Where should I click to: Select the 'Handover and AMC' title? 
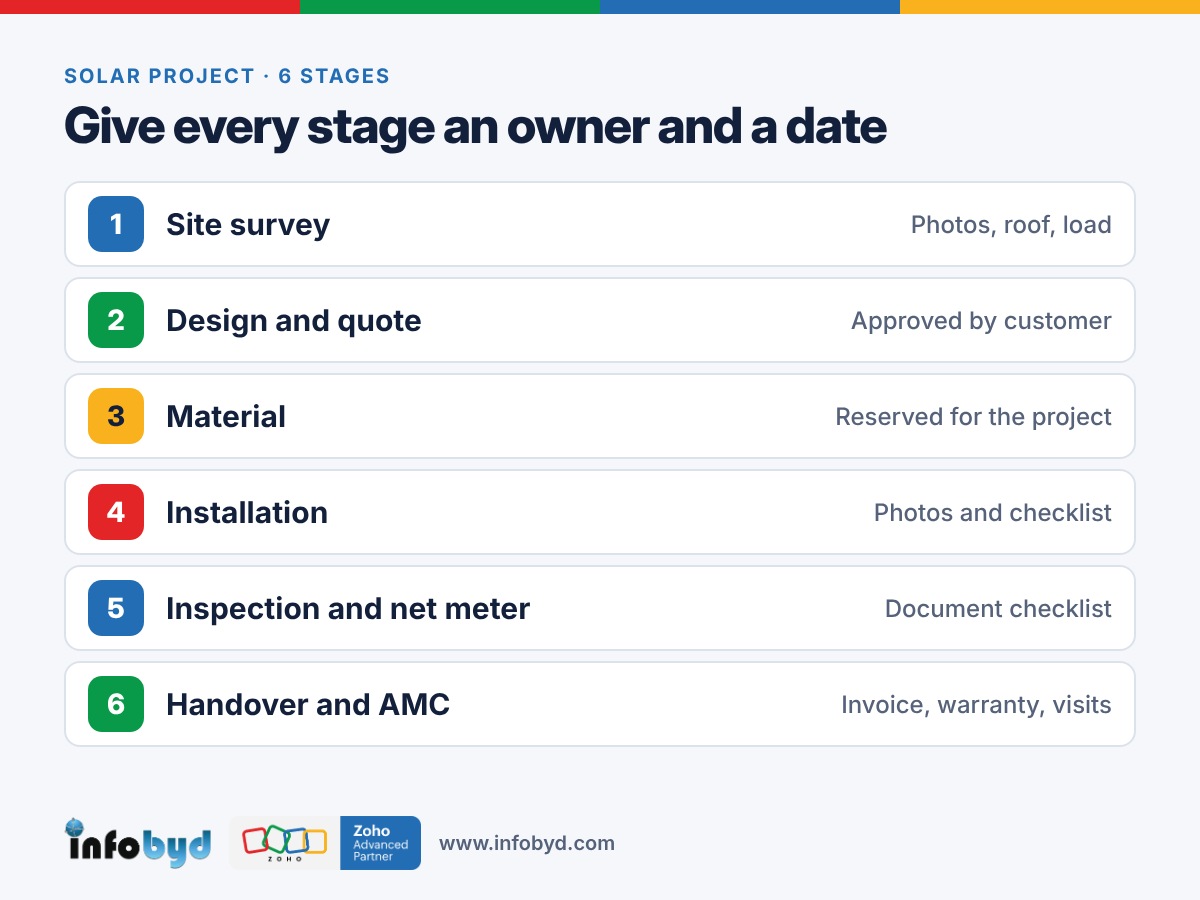(x=308, y=704)
